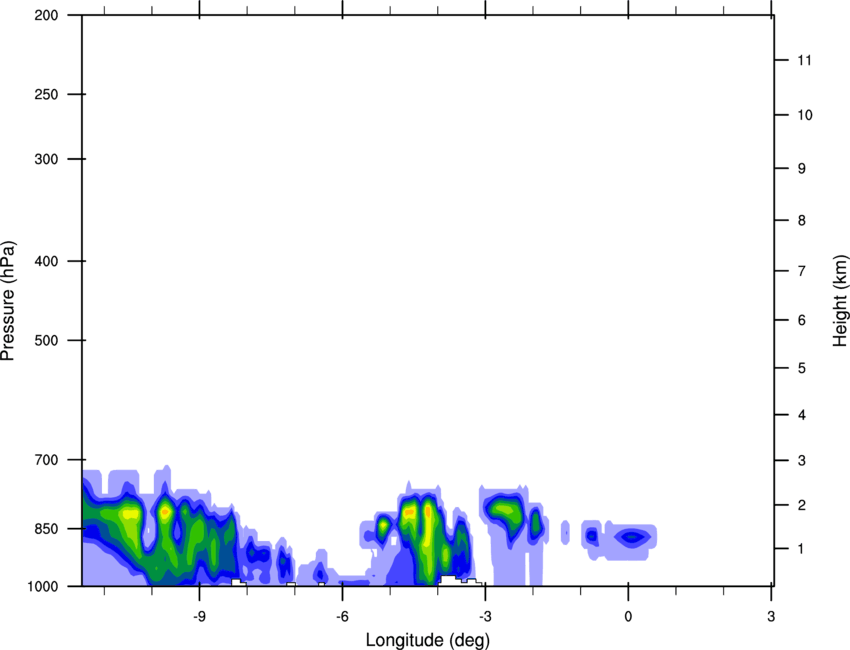
Task: Click the -3 longitude tick label
Action: (485, 613)
